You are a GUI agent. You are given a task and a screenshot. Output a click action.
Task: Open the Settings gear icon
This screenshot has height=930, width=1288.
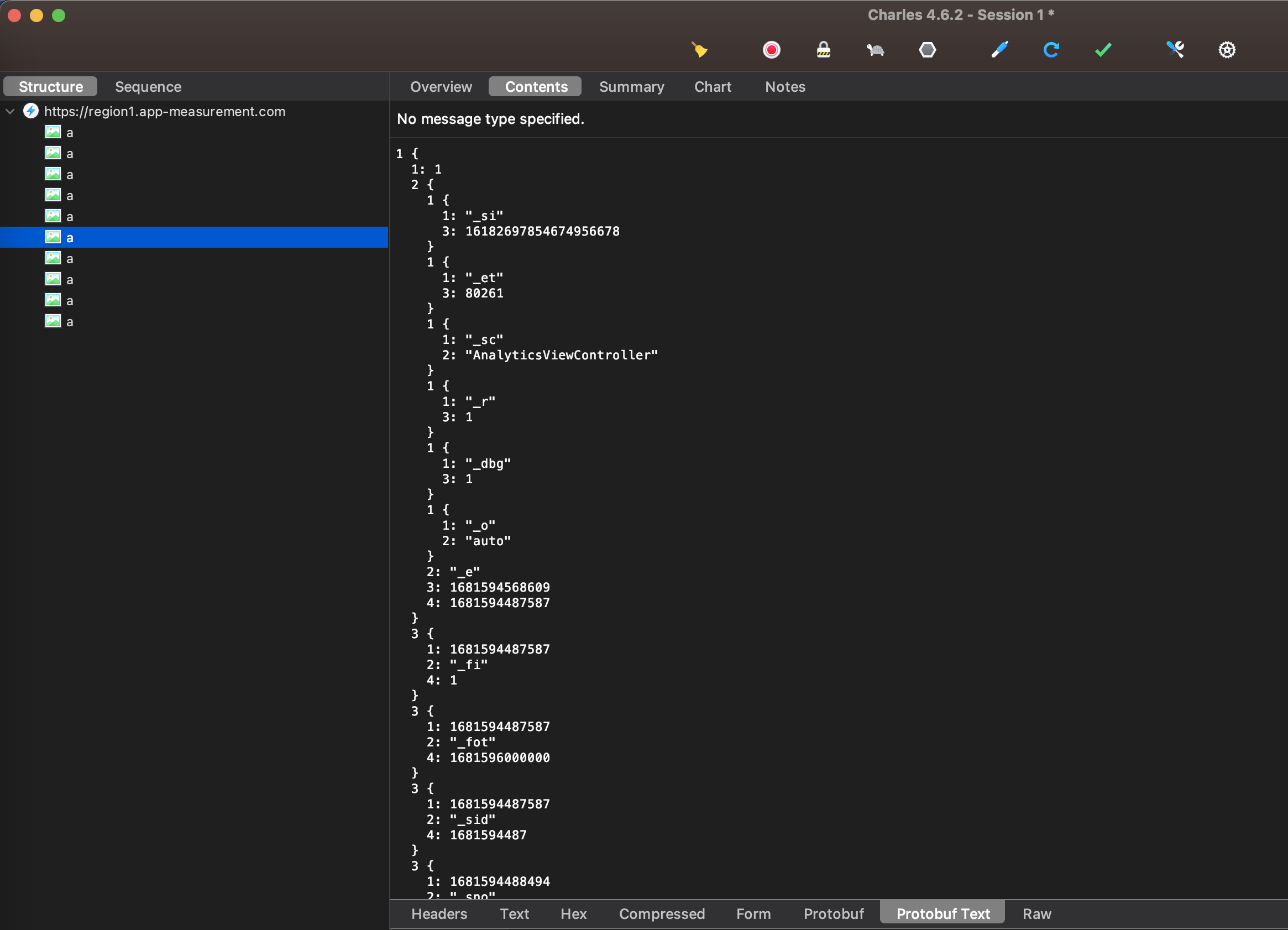click(1227, 50)
